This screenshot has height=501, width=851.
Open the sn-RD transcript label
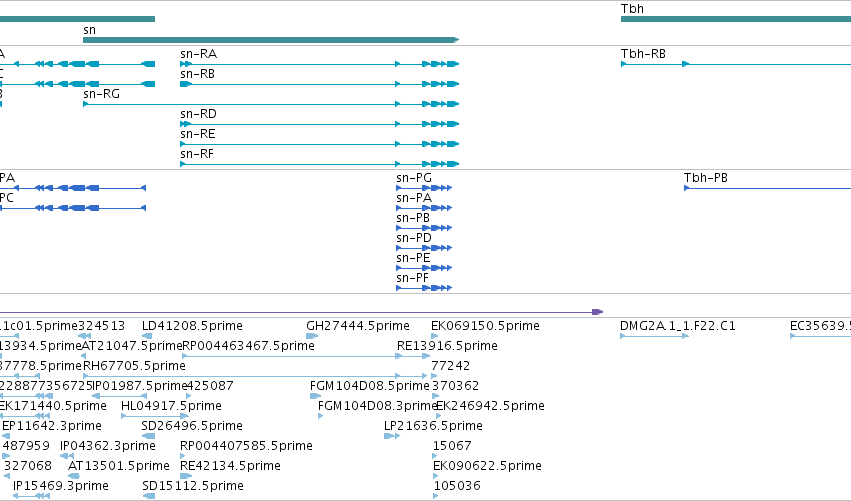(x=199, y=114)
